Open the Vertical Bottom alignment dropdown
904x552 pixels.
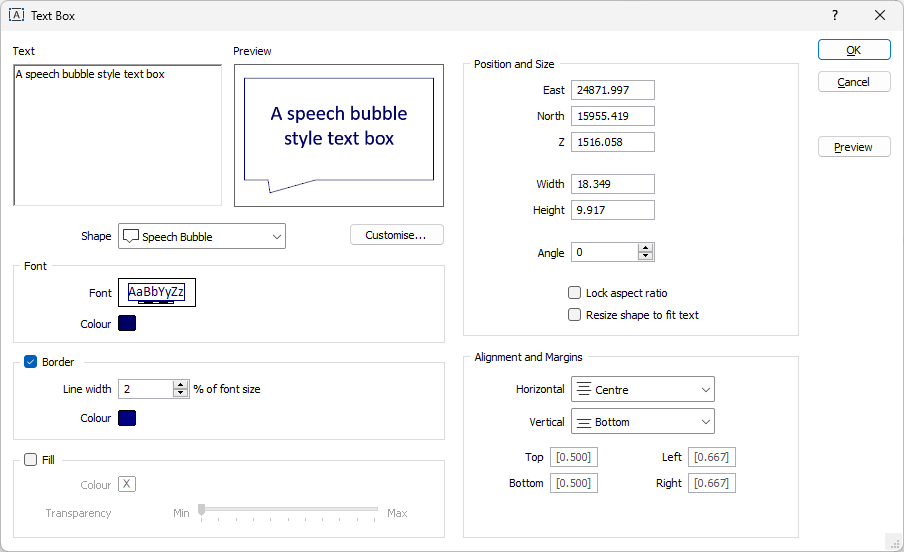[x=643, y=422]
